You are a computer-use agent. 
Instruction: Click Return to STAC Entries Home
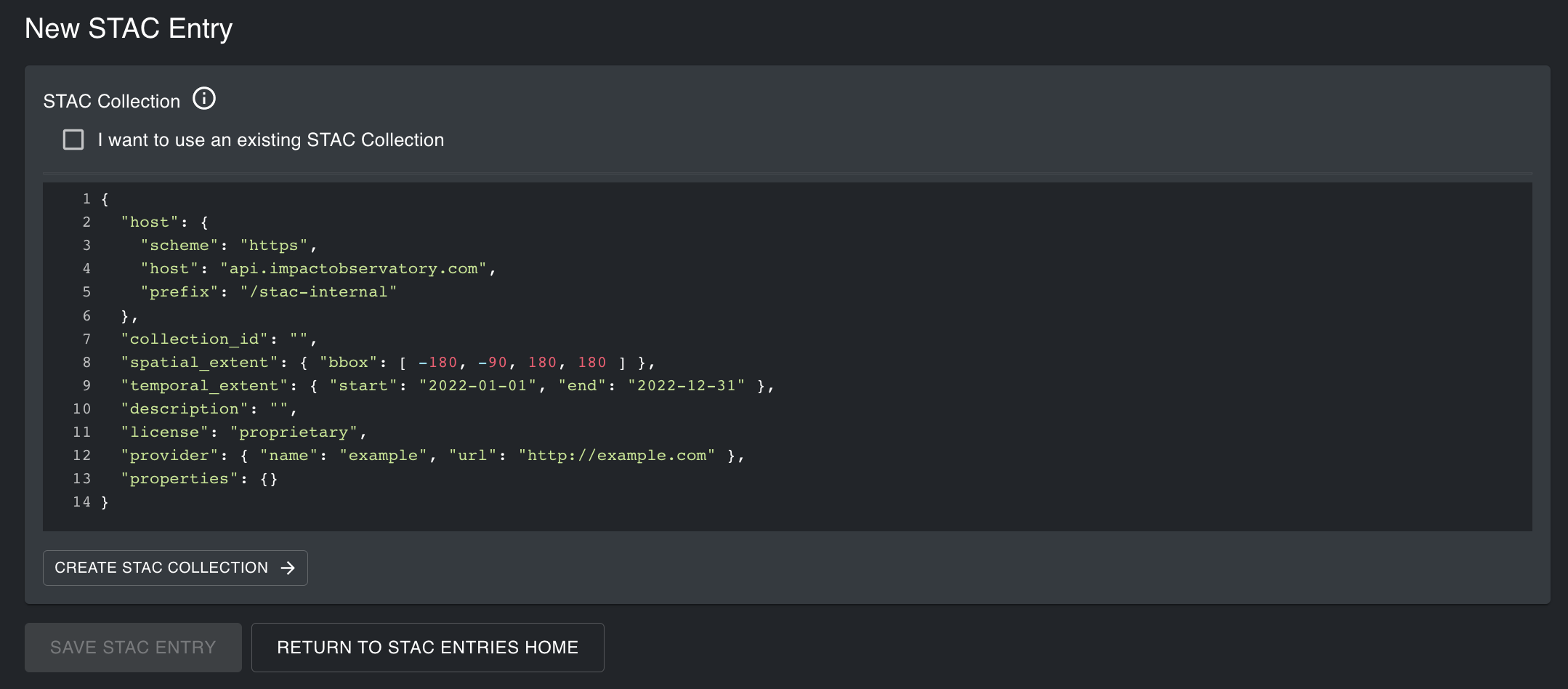pyautogui.click(x=427, y=647)
